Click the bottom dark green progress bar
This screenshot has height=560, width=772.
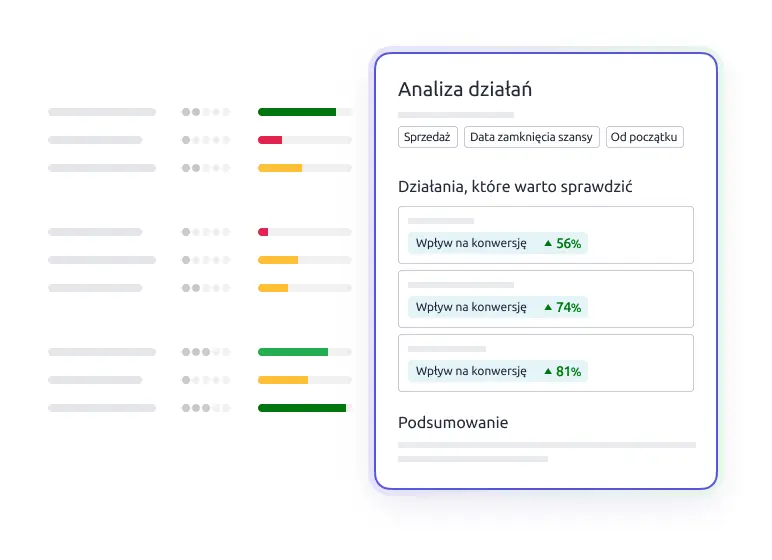tap(302, 408)
